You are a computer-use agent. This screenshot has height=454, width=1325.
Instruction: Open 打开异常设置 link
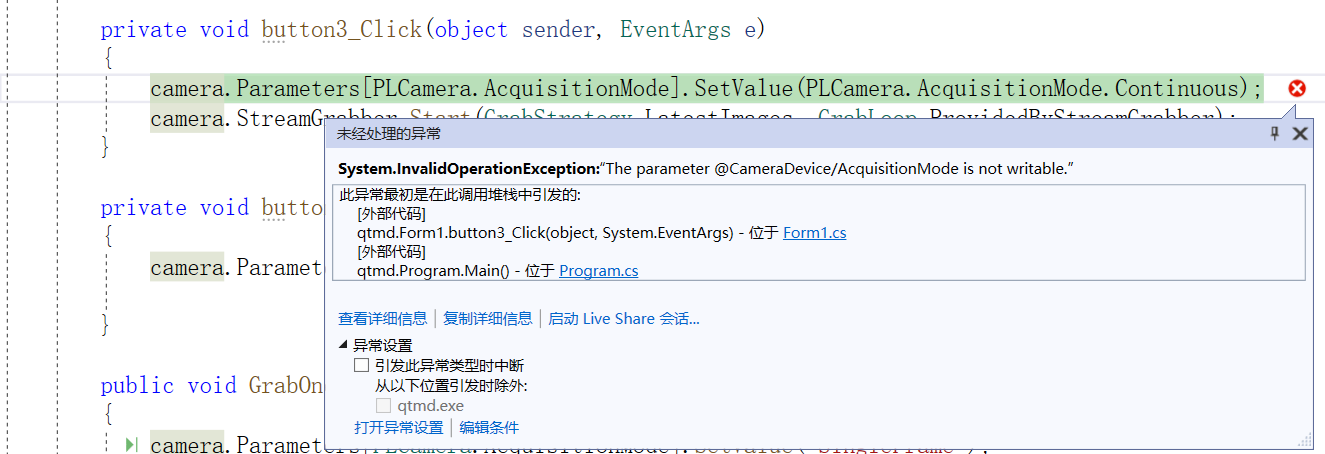398,427
